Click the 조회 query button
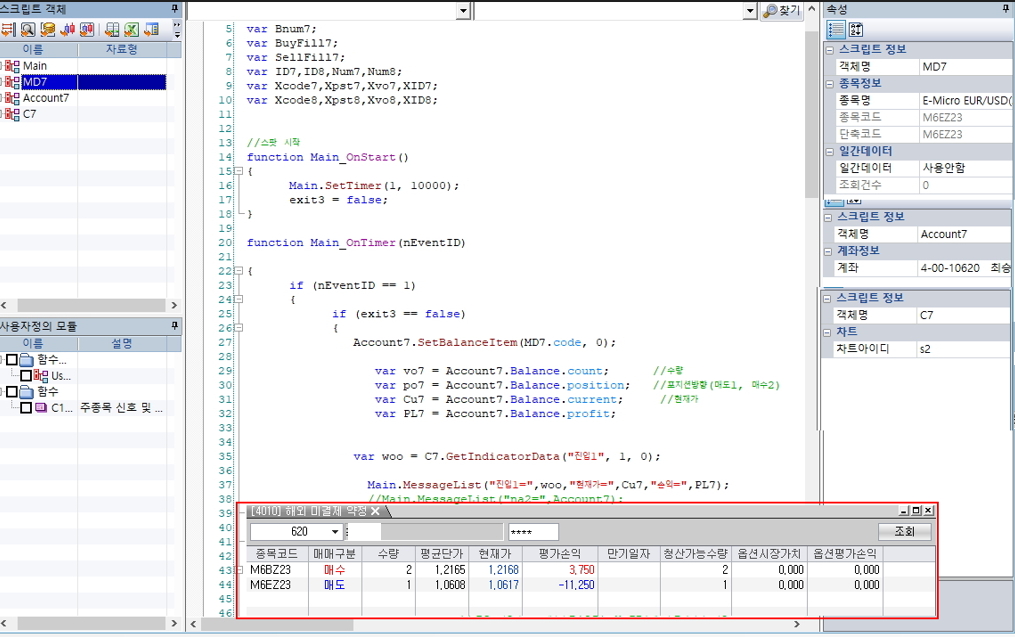 (x=904, y=532)
